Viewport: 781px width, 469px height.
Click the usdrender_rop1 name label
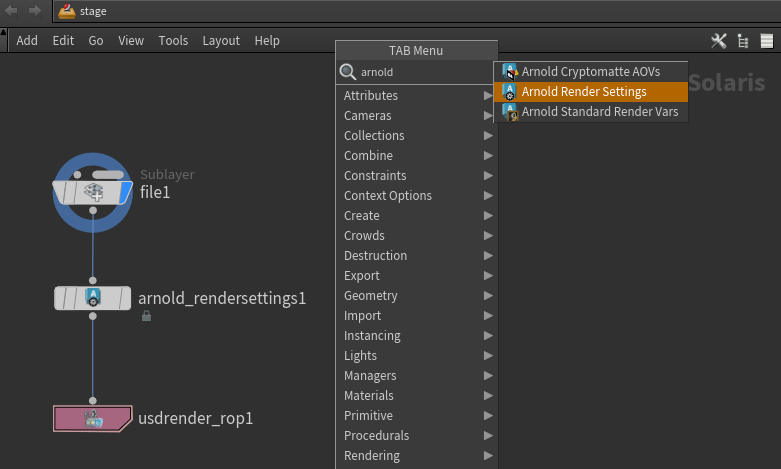pyautogui.click(x=195, y=418)
